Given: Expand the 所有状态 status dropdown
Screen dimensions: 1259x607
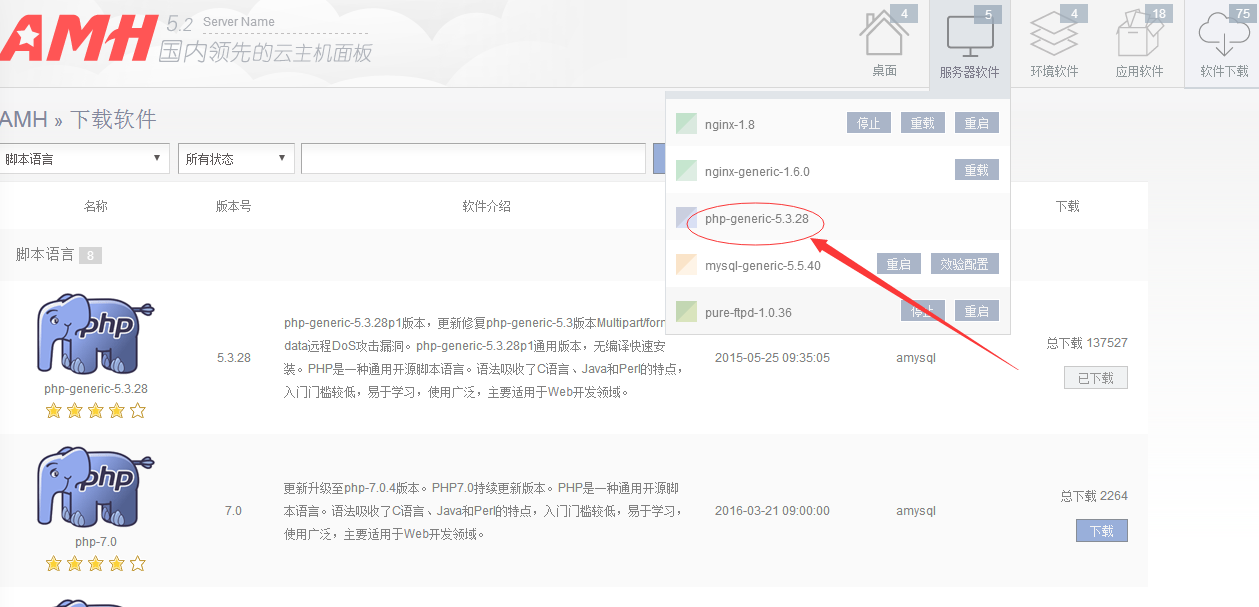Looking at the screenshot, I should (x=236, y=159).
